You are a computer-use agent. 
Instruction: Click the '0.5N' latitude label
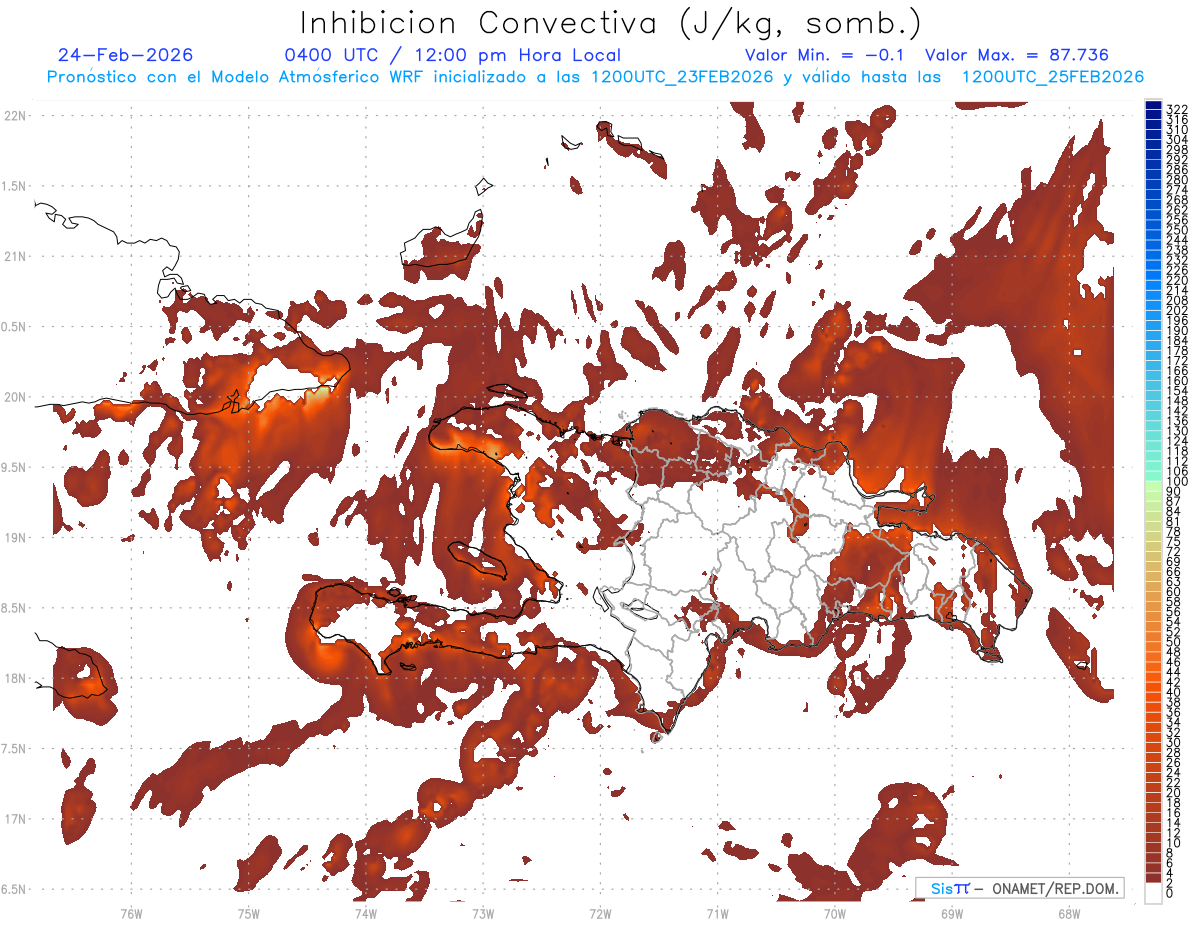[x=15, y=327]
